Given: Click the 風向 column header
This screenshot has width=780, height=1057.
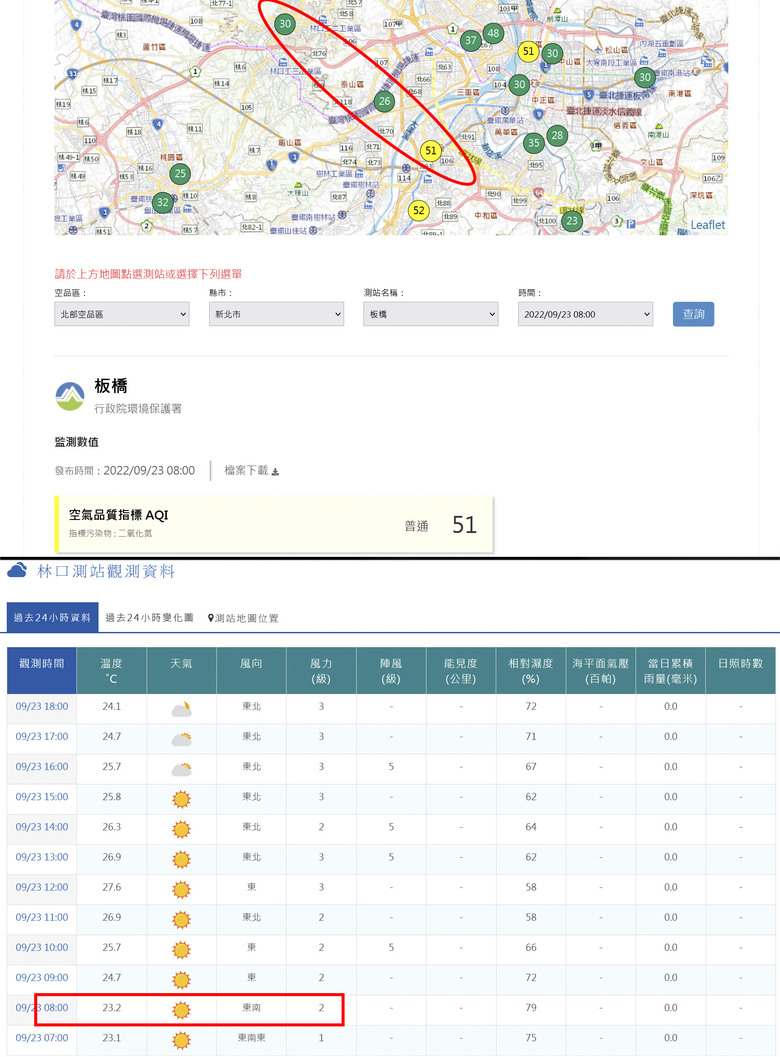Looking at the screenshot, I should pyautogui.click(x=251, y=671).
